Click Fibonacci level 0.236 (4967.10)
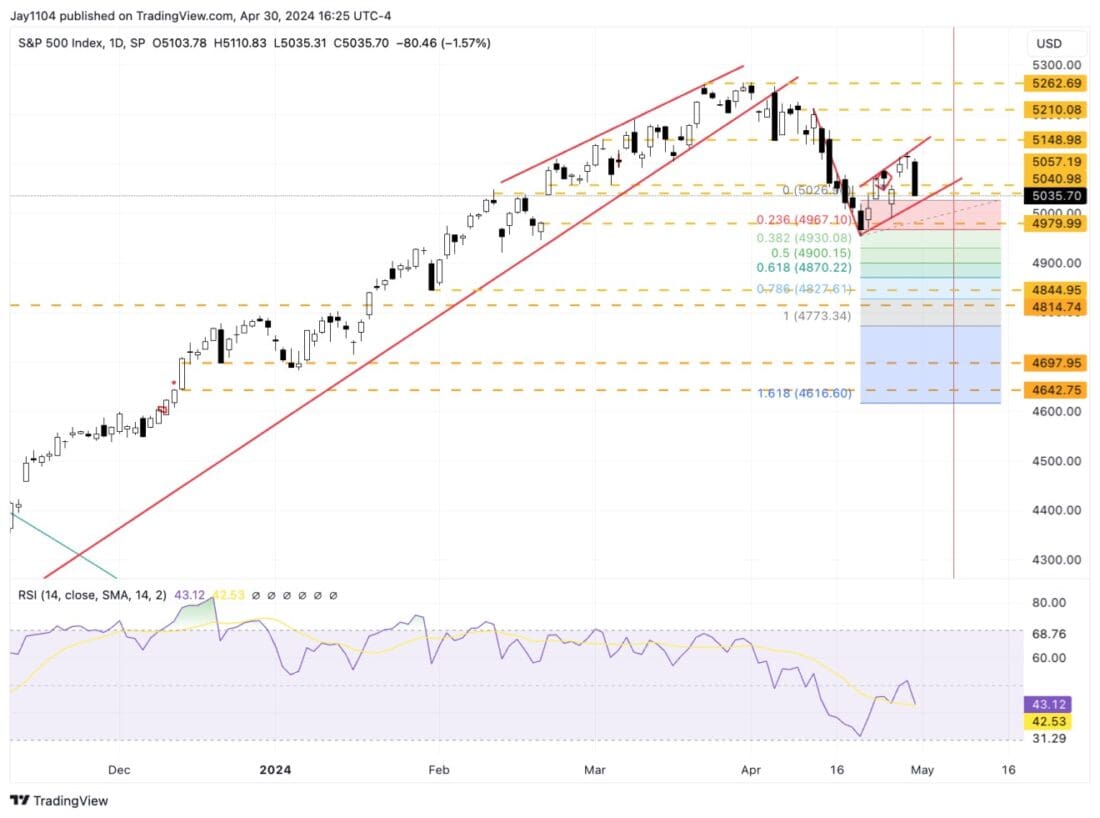This screenshot has width=1100, height=818. tap(804, 220)
